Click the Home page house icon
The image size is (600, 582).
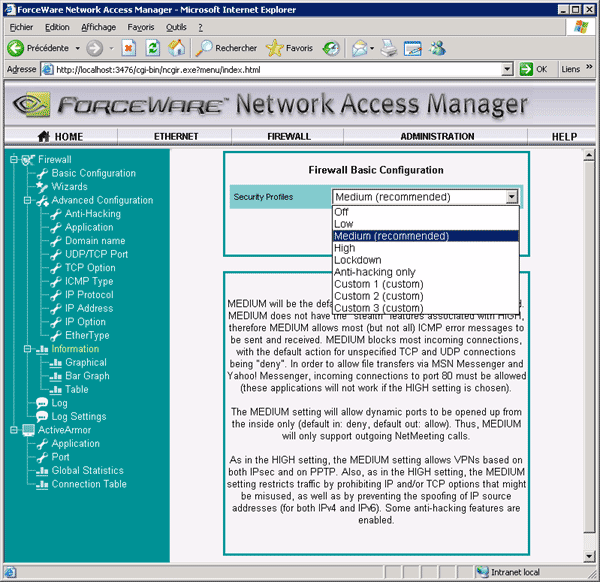click(x=176, y=48)
